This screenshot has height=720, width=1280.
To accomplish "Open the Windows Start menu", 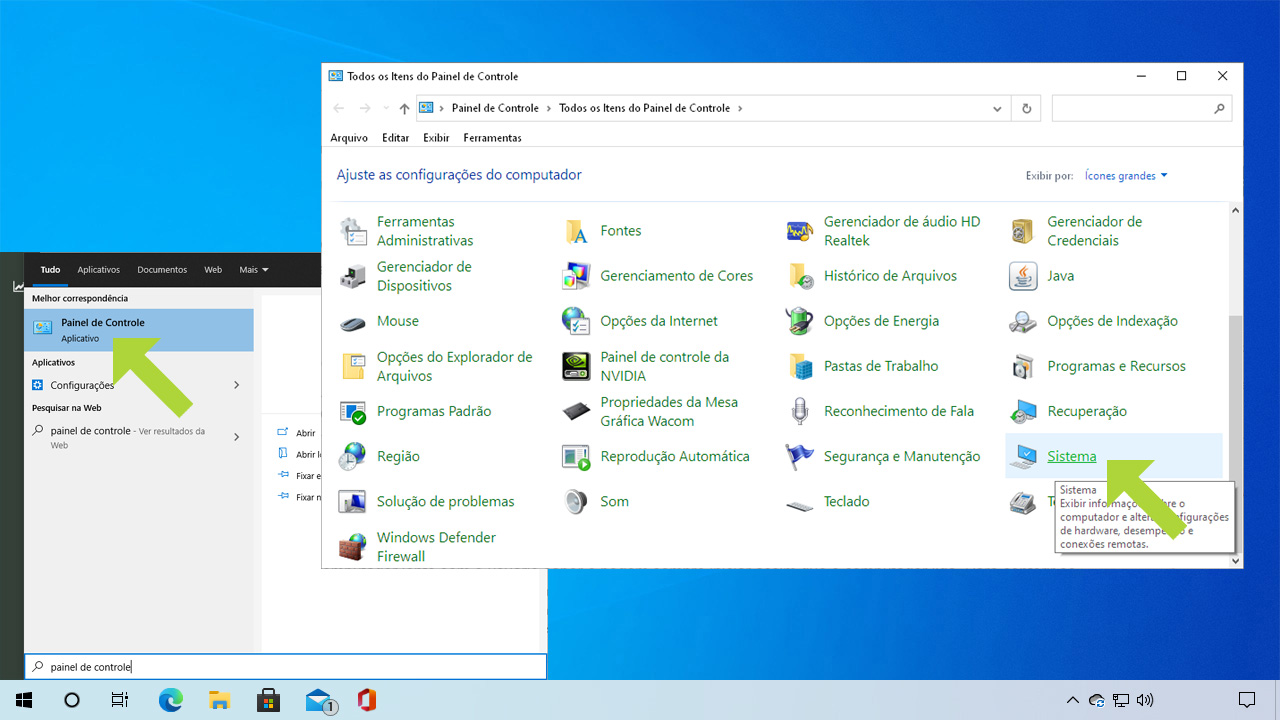I will [24, 700].
